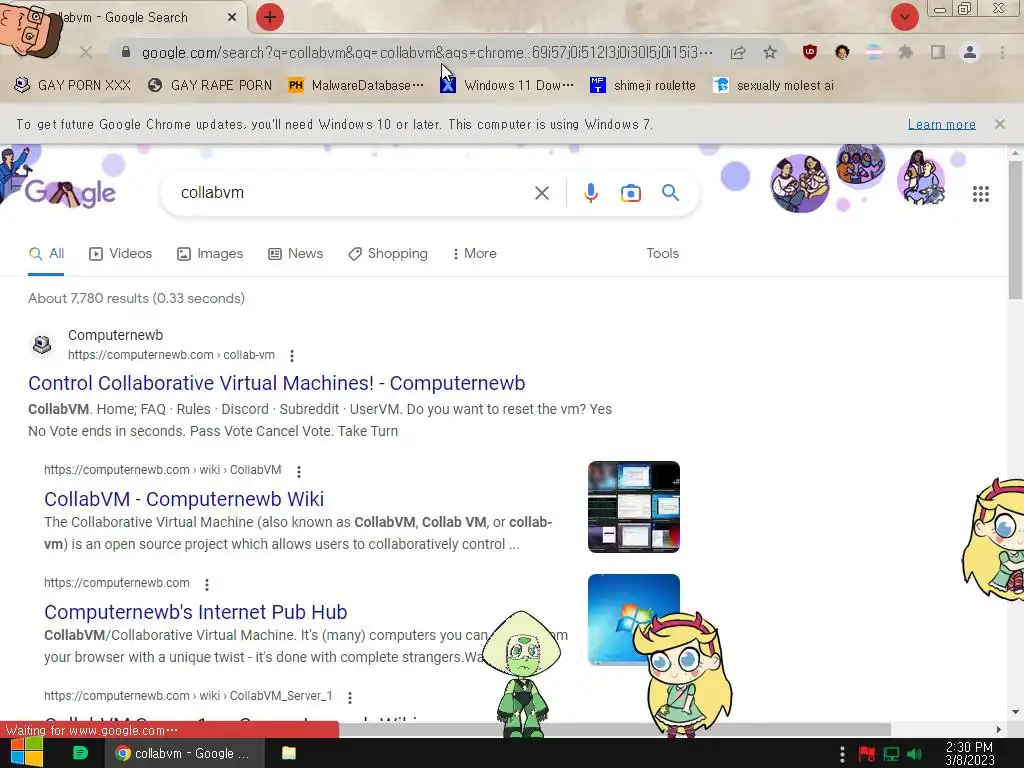Viewport: 1024px width, 768px height.
Task: Click the Peridot shimeji character
Action: (522, 673)
